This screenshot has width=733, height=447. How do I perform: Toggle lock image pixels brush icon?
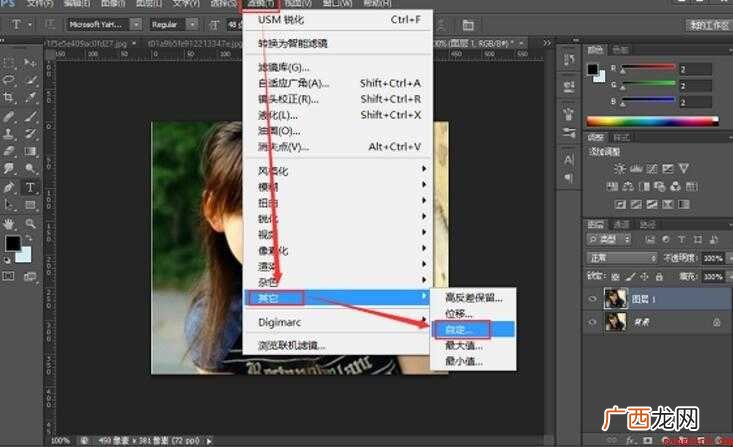click(630, 277)
